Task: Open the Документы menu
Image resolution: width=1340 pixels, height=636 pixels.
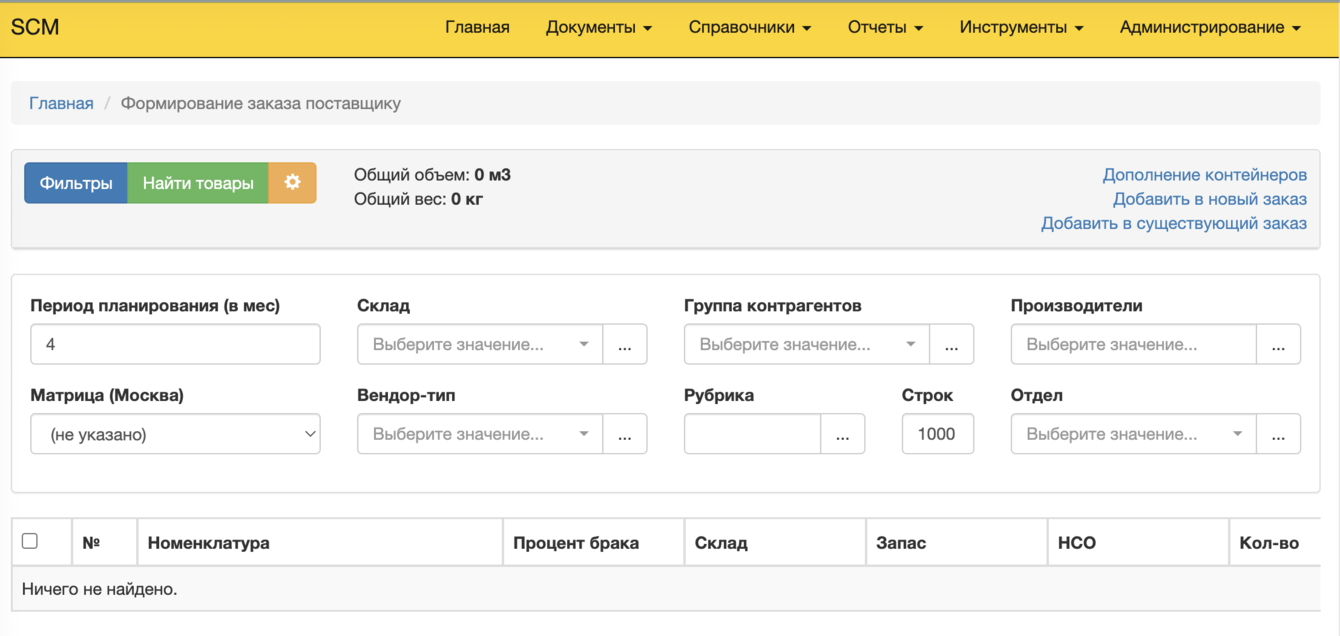Action: (598, 27)
